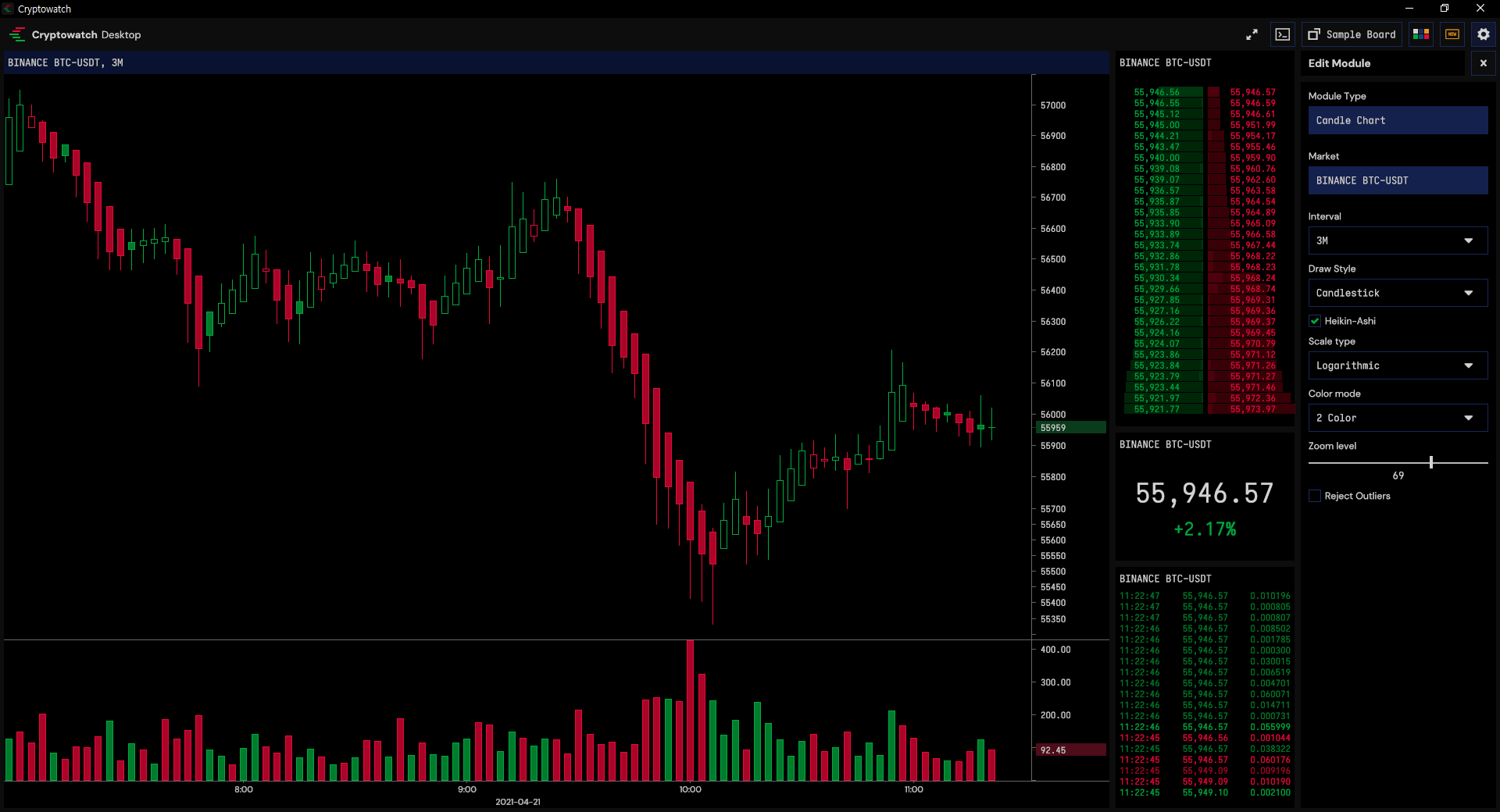Uncheck the Heikin-Ashi checkbox
This screenshot has height=812, width=1500.
(x=1315, y=321)
